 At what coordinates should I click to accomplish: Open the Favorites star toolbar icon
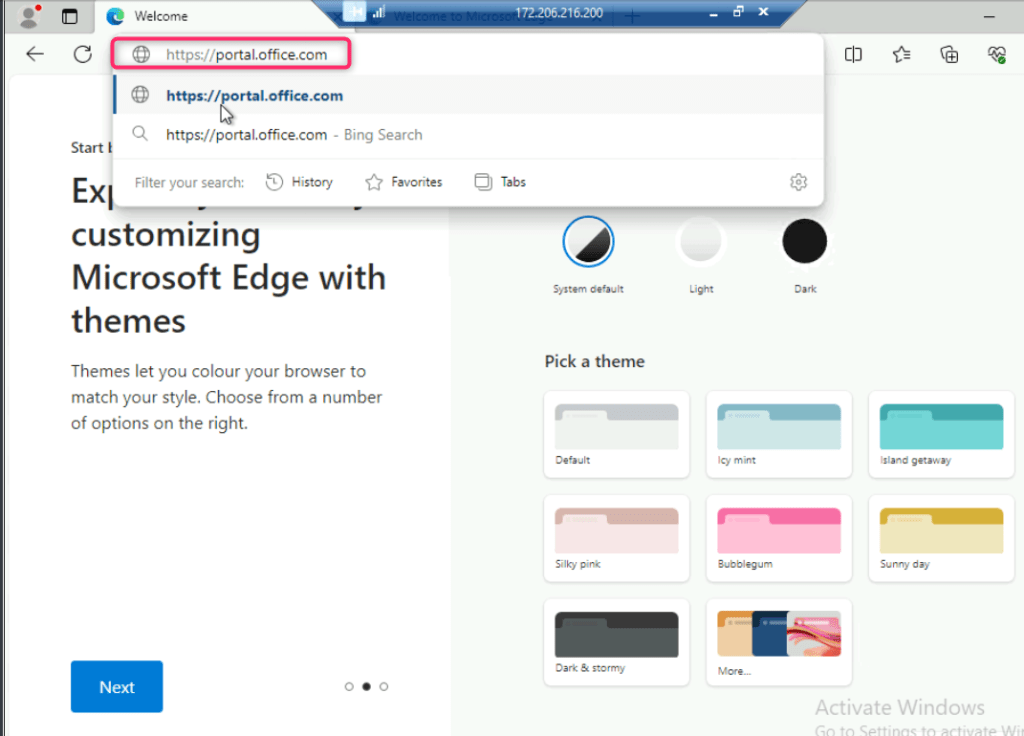pyautogui.click(x=902, y=55)
